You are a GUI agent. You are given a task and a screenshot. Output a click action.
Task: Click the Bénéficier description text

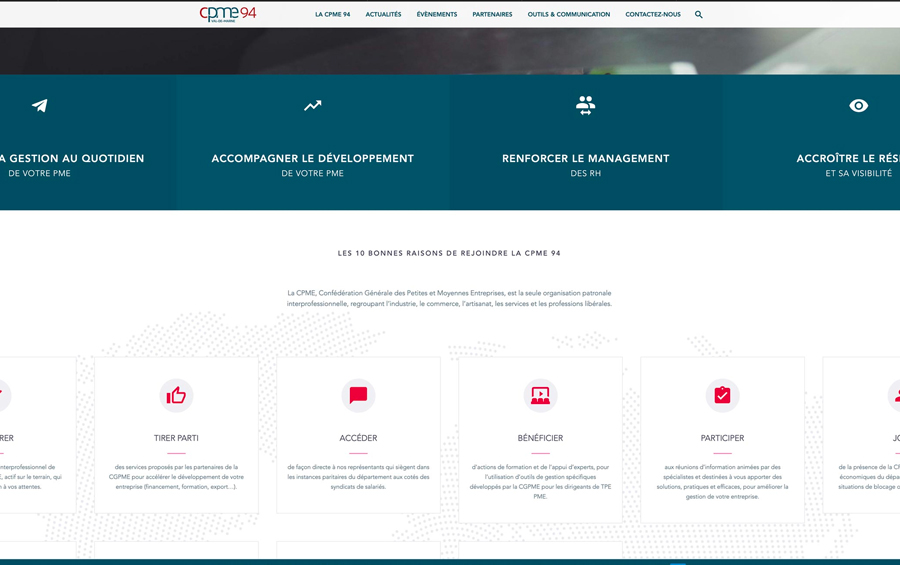[x=540, y=482]
